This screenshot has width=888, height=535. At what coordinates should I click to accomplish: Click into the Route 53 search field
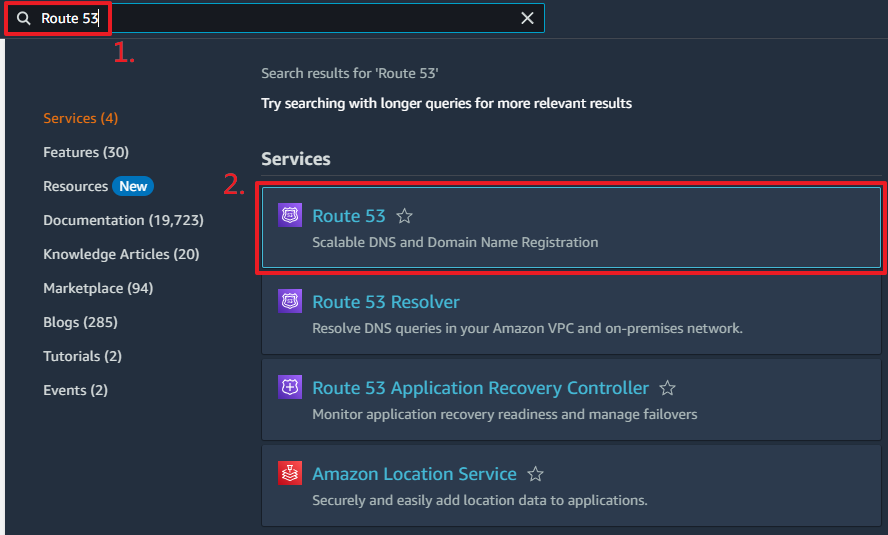click(300, 19)
